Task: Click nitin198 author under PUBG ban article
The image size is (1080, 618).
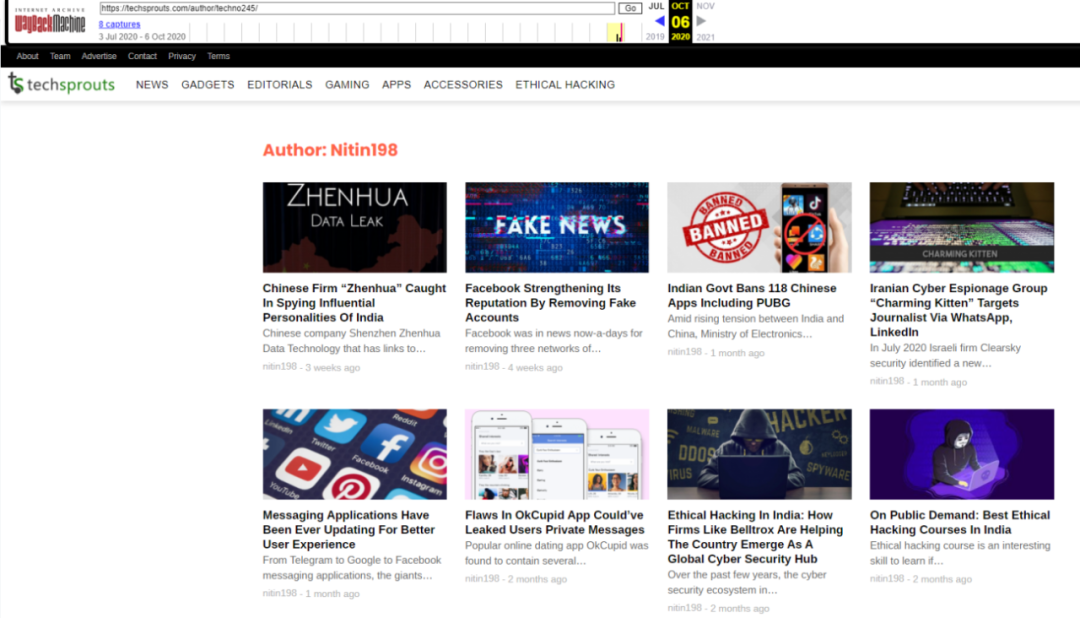Action: [x=684, y=352]
